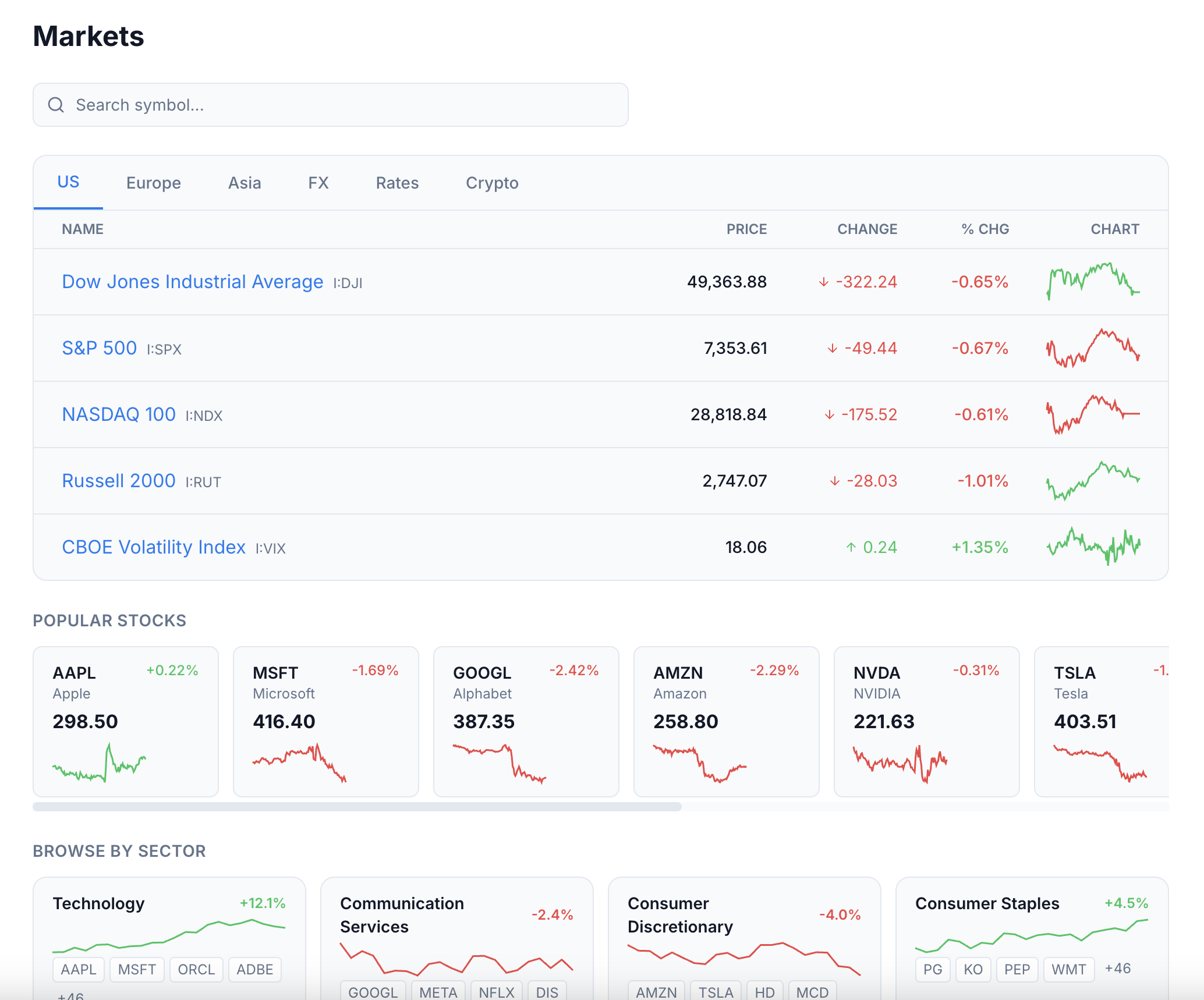Click the S&P 500 sparkline chart

pyautogui.click(x=1093, y=348)
